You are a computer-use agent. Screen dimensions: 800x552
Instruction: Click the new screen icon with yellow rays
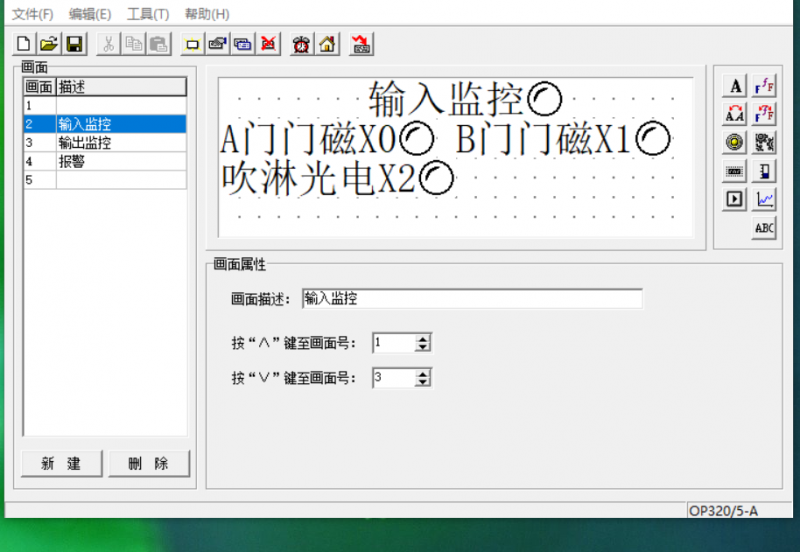point(192,44)
